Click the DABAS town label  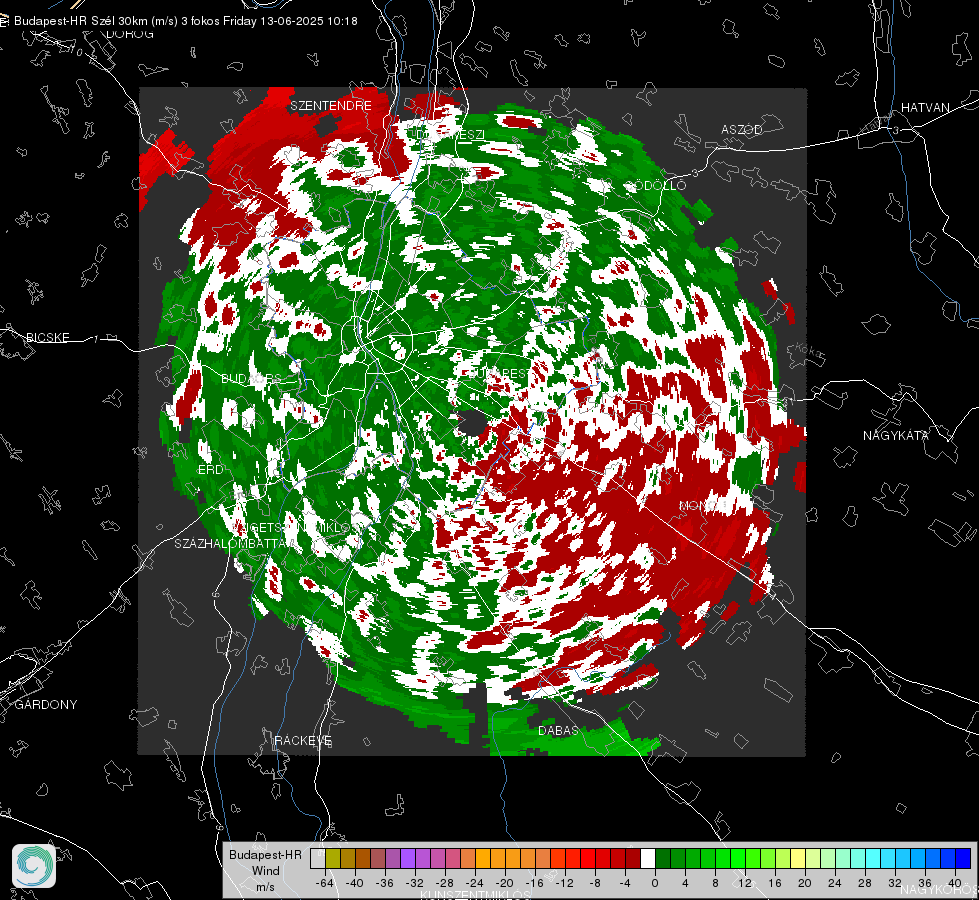tap(558, 730)
